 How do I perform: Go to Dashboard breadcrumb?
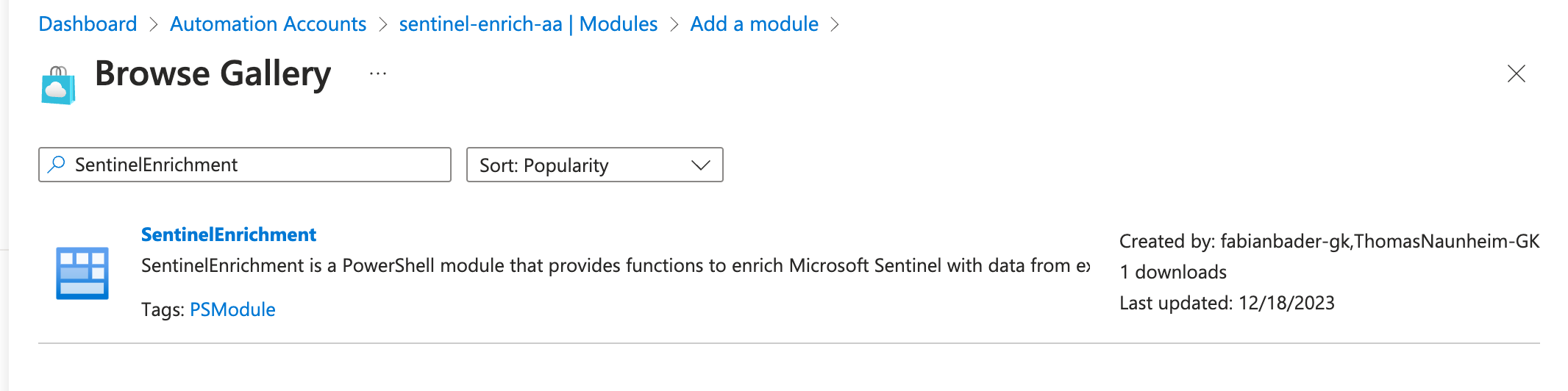(x=88, y=24)
